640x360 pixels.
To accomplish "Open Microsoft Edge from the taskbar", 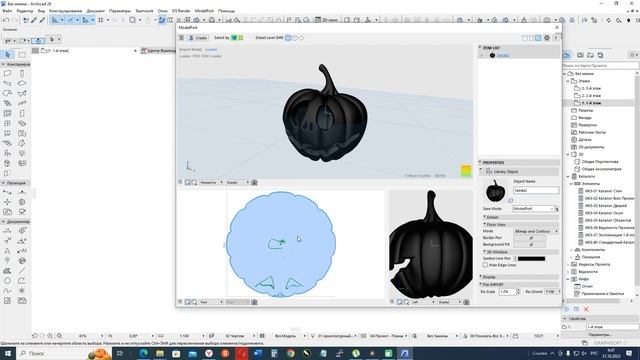I will point(144,353).
